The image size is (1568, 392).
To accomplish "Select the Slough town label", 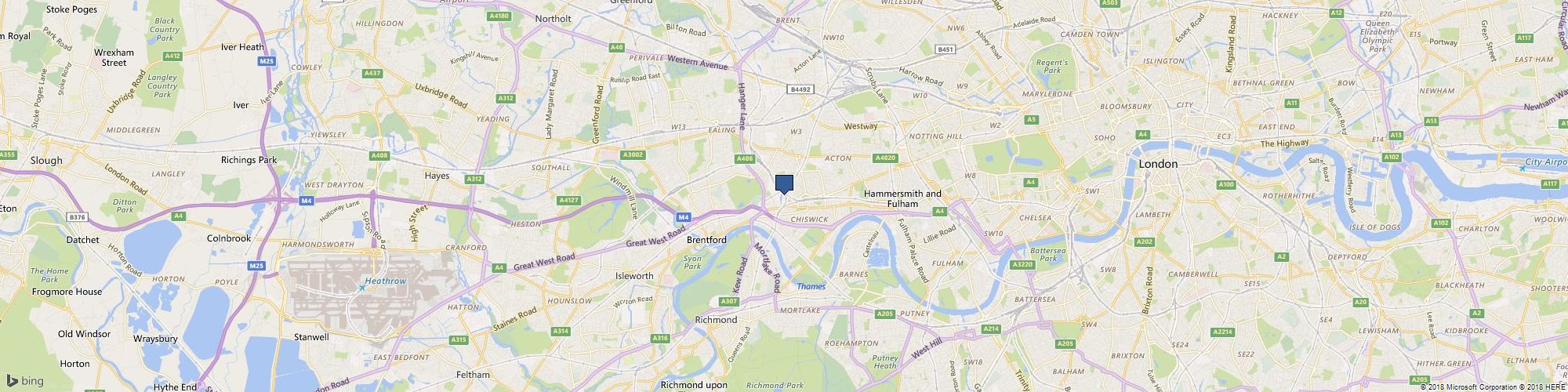I will [46, 160].
